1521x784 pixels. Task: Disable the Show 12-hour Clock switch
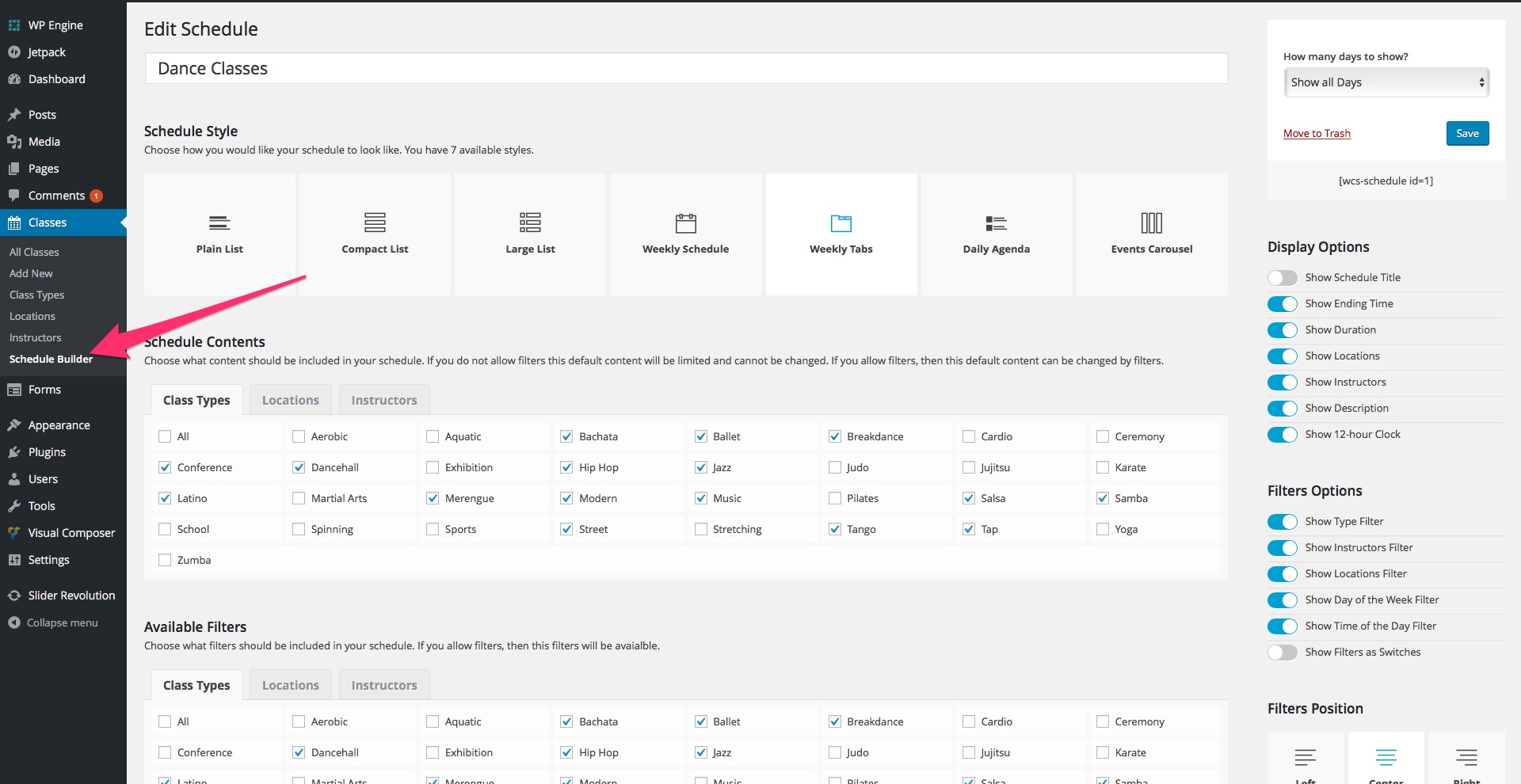tap(1282, 435)
